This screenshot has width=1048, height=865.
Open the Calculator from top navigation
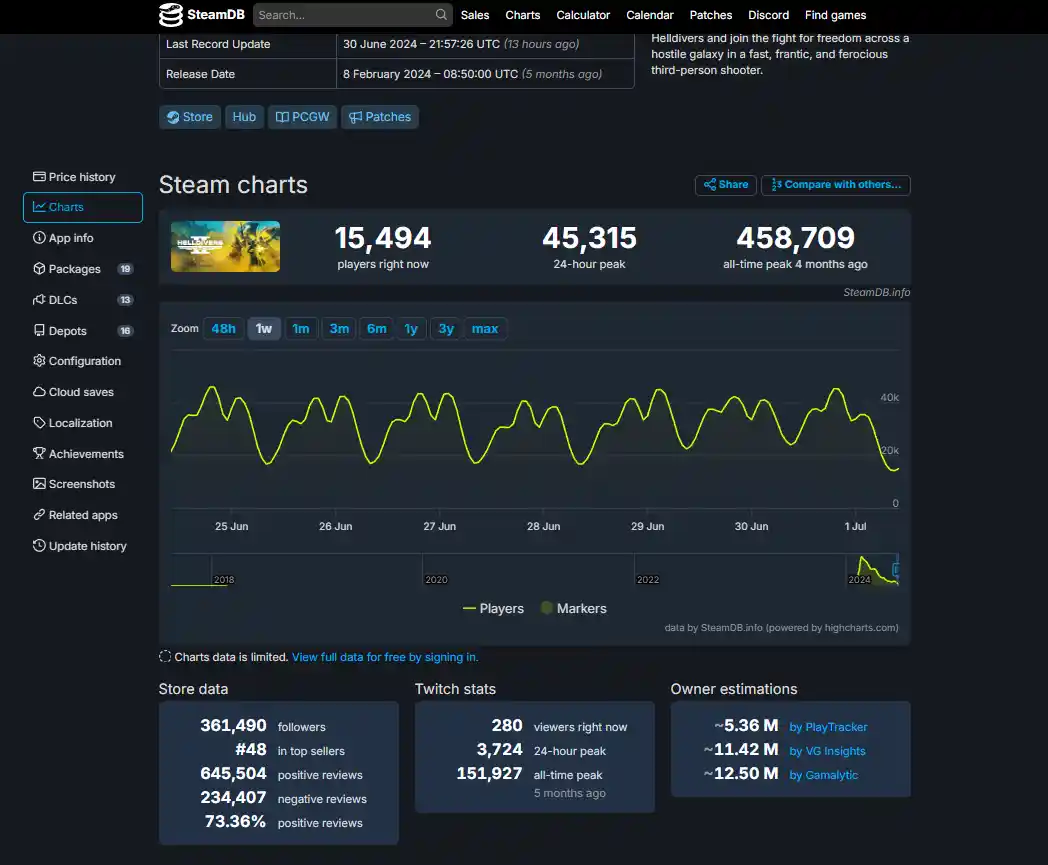[x=583, y=15]
